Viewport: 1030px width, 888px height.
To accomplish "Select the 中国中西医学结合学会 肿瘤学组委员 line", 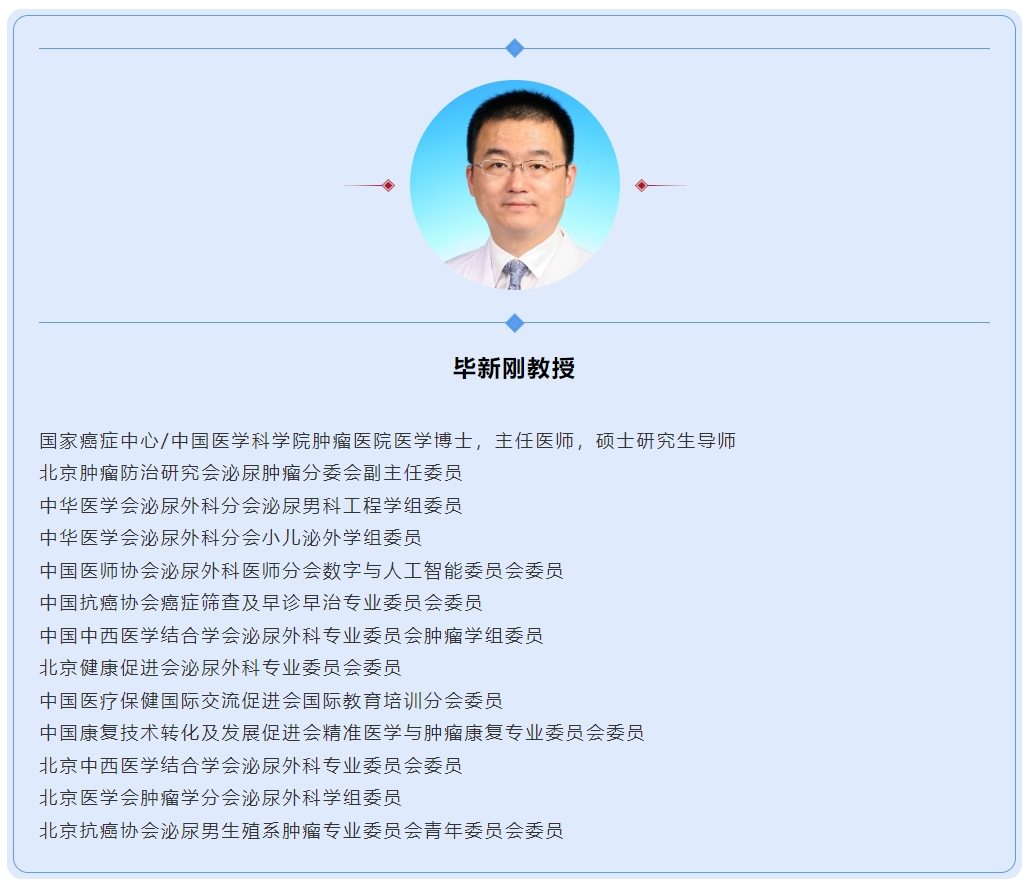I will [291, 636].
